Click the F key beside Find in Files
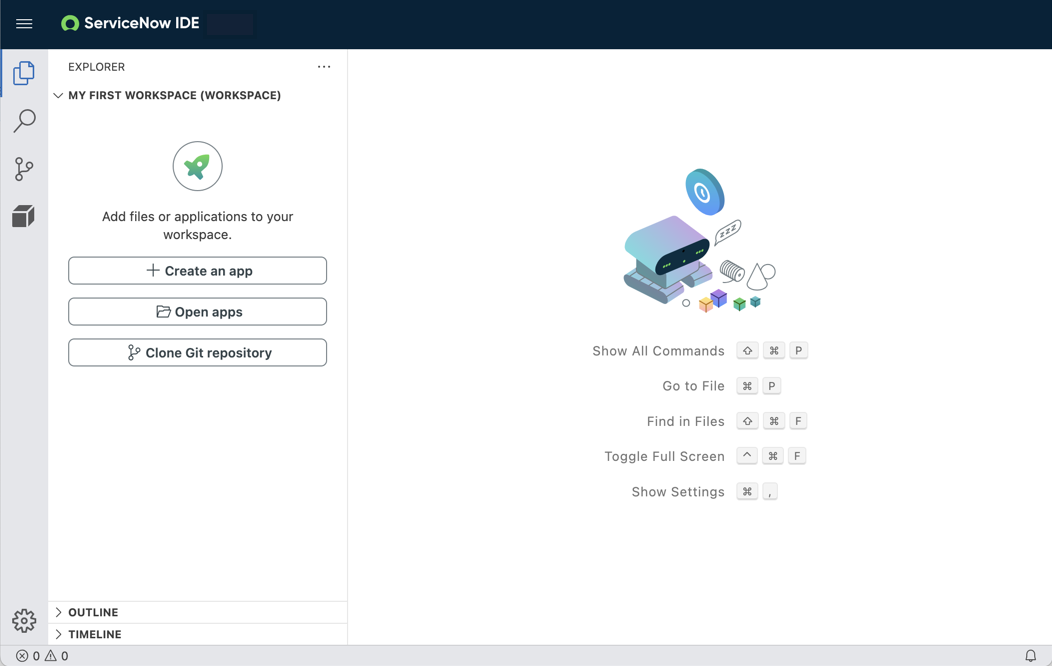The width and height of the screenshot is (1052, 666). 798,421
